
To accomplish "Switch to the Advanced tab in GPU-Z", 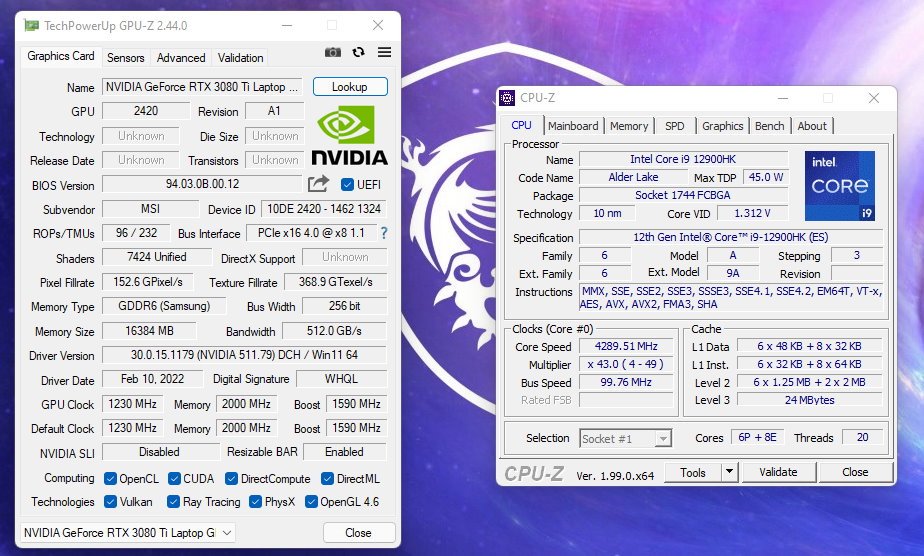I will (x=181, y=58).
